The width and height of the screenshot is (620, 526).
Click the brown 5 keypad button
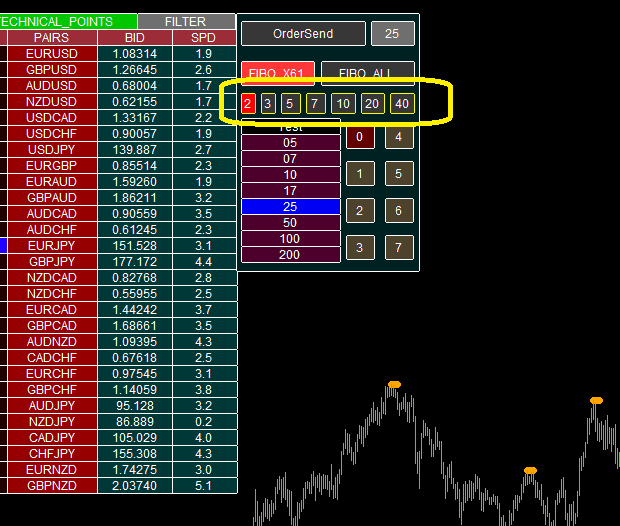click(399, 174)
